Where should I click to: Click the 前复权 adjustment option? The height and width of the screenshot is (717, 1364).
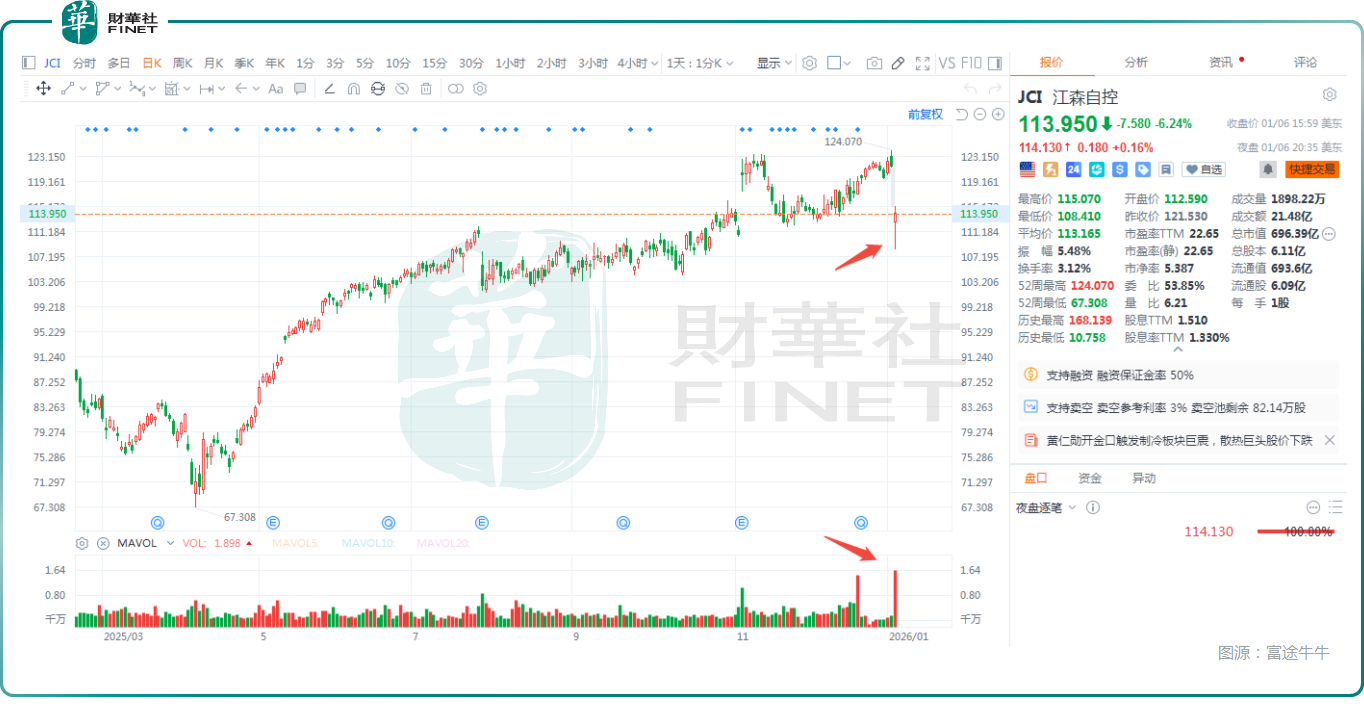pos(925,114)
